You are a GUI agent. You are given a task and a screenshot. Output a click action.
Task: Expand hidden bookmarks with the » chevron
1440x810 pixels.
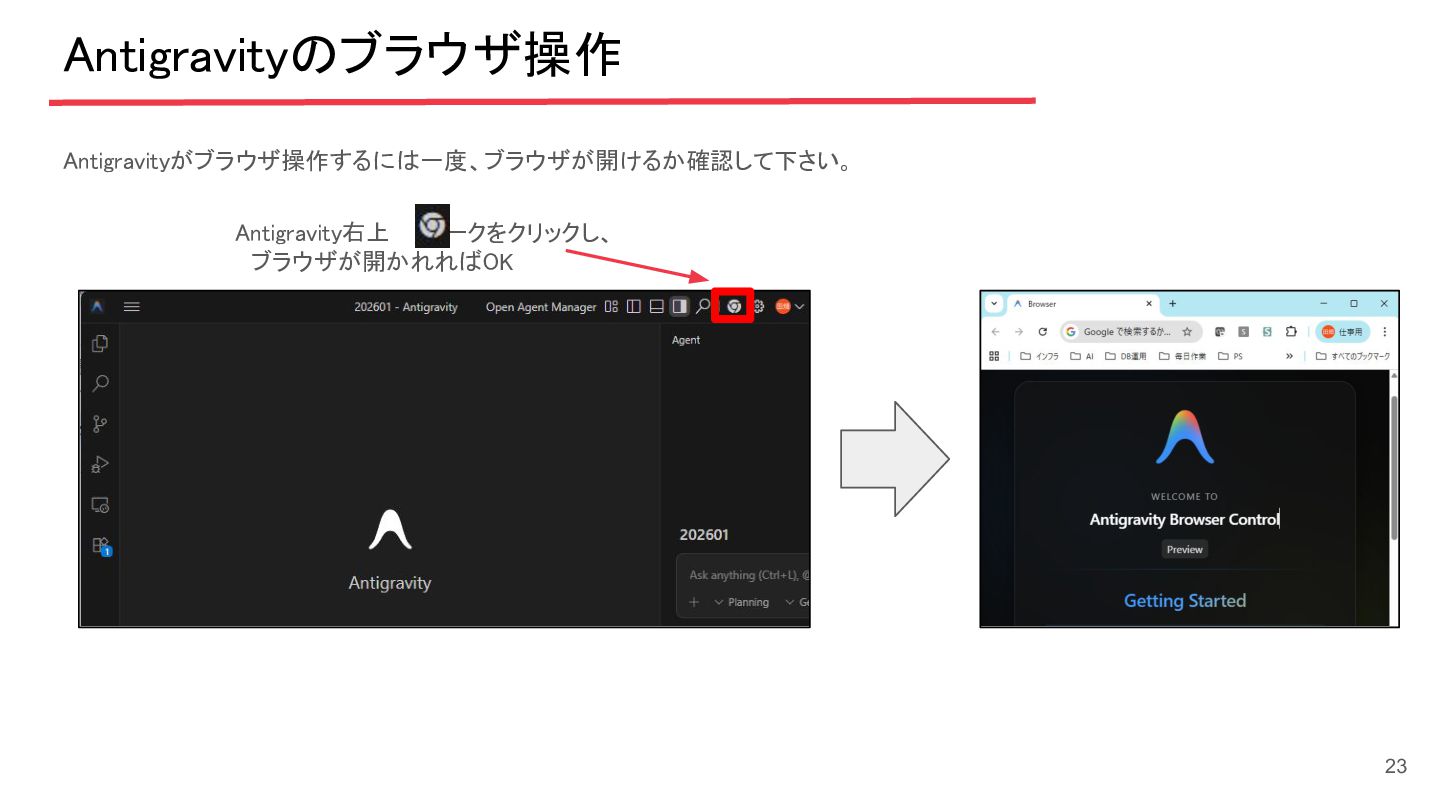pos(1290,356)
